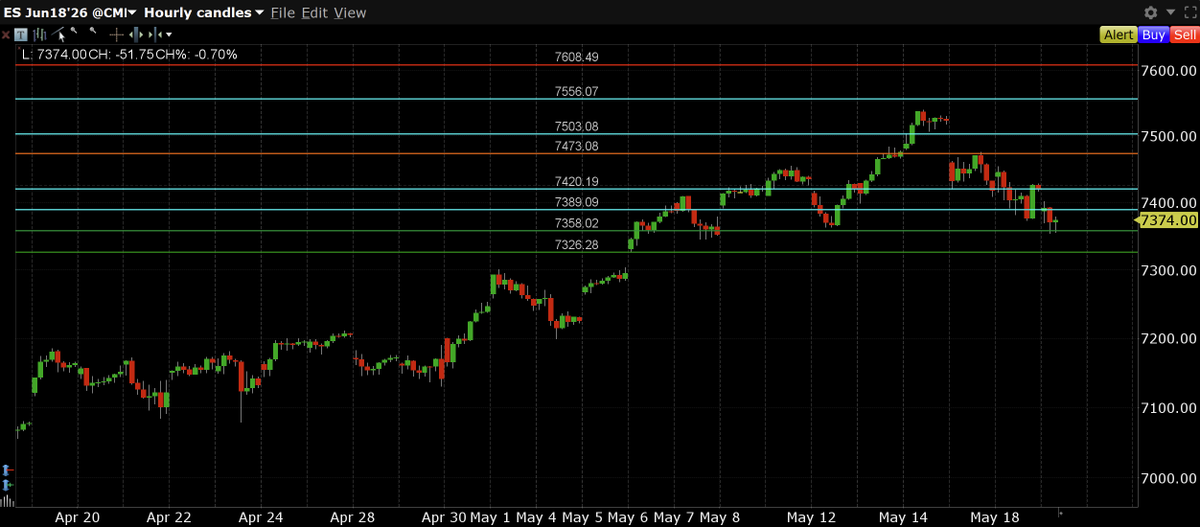Click the 7300.00 price axis label
1200x527 pixels.
pos(1168,272)
